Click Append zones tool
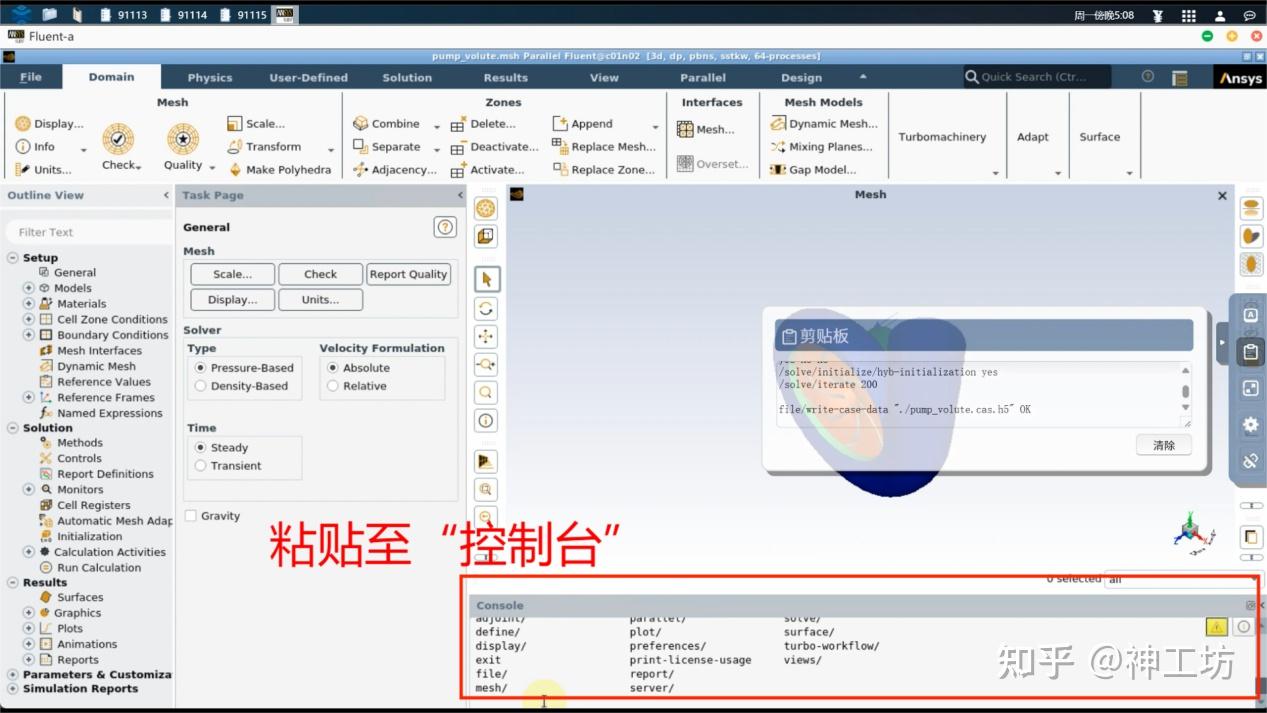The image size is (1267, 713). coord(582,124)
